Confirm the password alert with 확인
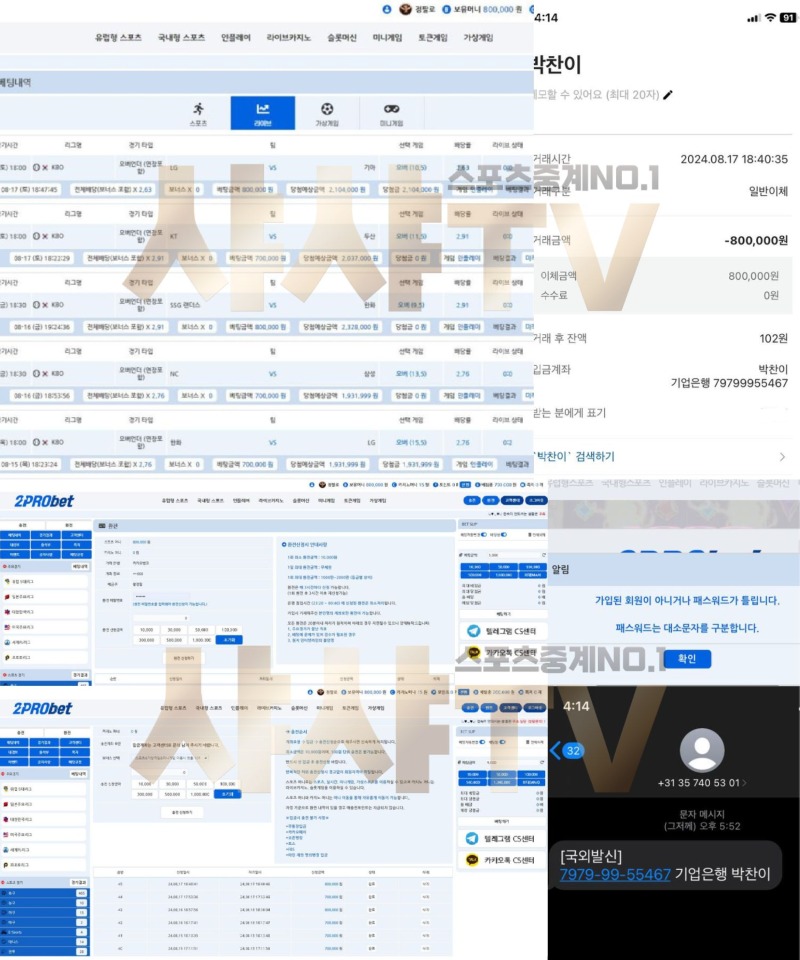Image resolution: width=800 pixels, height=960 pixels. pos(687,658)
